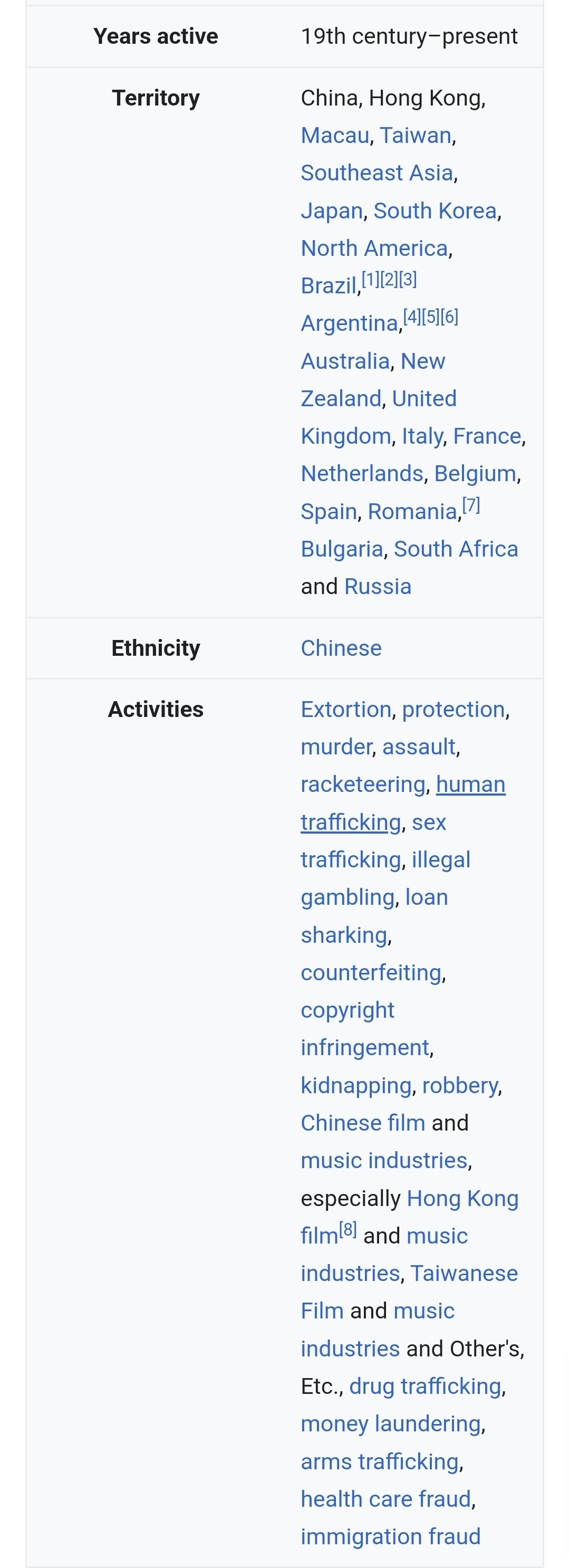Open the Russia link
The height and width of the screenshot is (1568, 569).
coord(377,587)
